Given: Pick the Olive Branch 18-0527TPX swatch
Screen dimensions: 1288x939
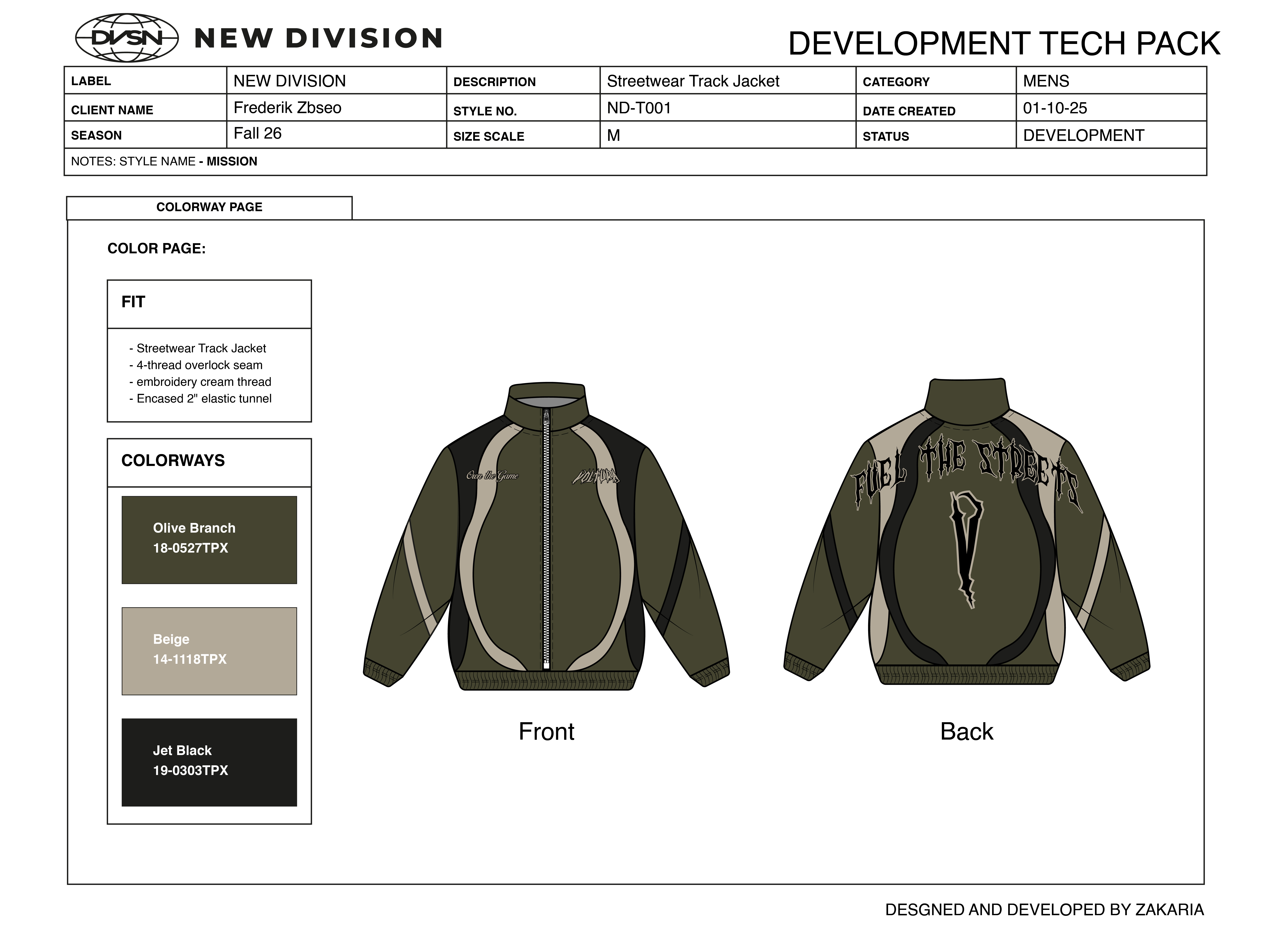Looking at the screenshot, I should point(209,540).
